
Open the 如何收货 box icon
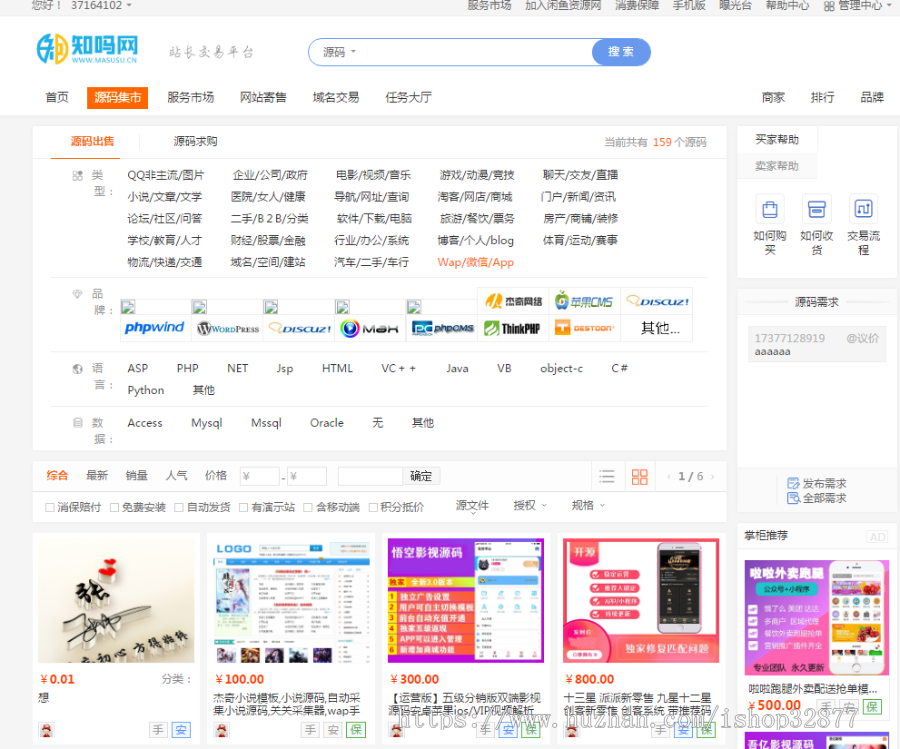pos(816,209)
